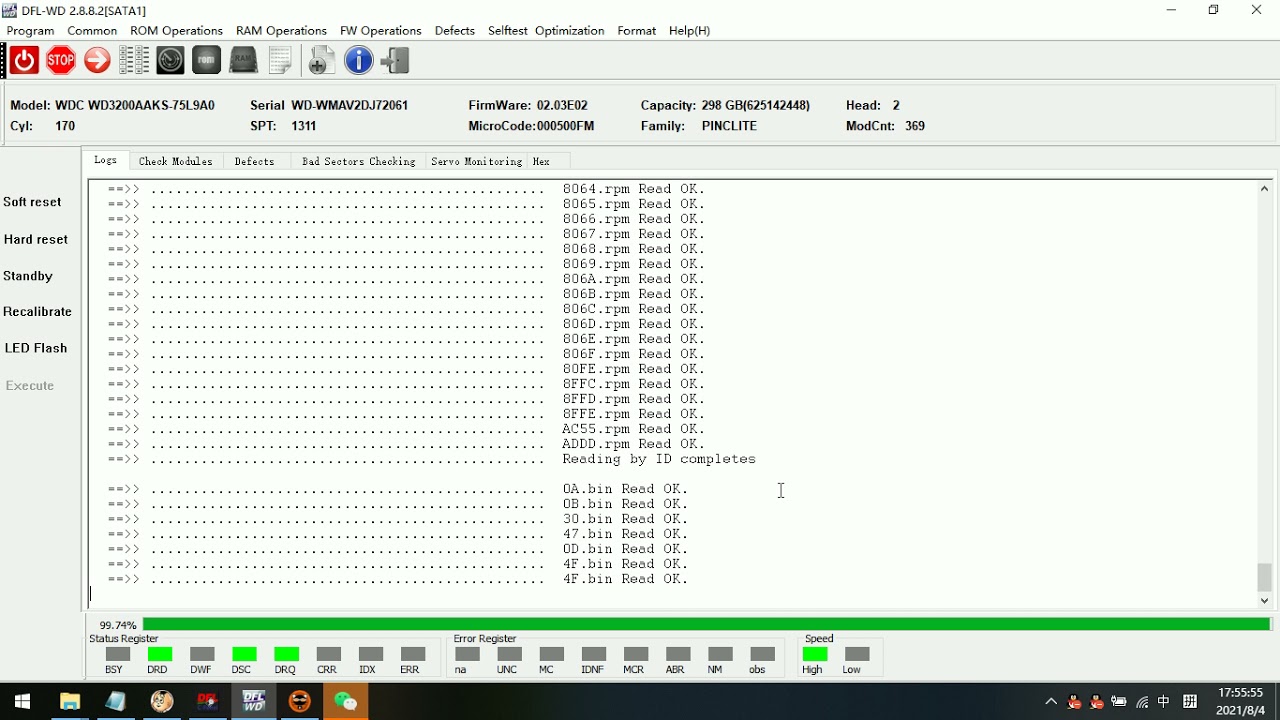The height and width of the screenshot is (720, 1280).
Task: Switch to the Defects tab
Action: [x=254, y=161]
